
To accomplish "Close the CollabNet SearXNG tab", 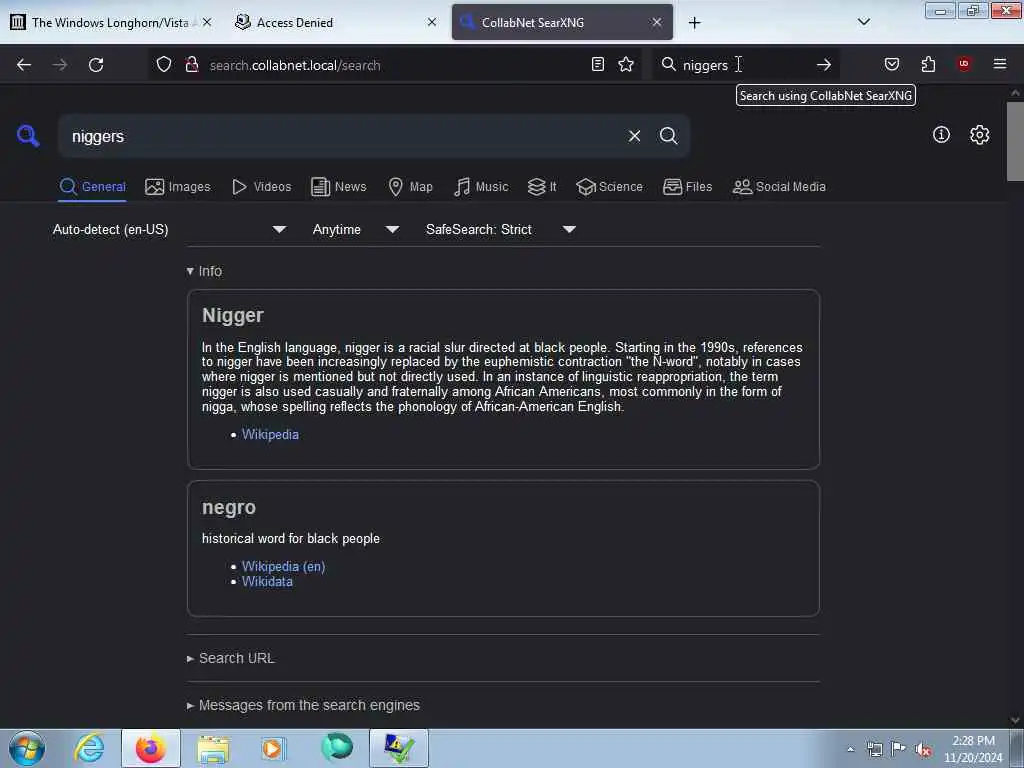I will click(x=657, y=22).
